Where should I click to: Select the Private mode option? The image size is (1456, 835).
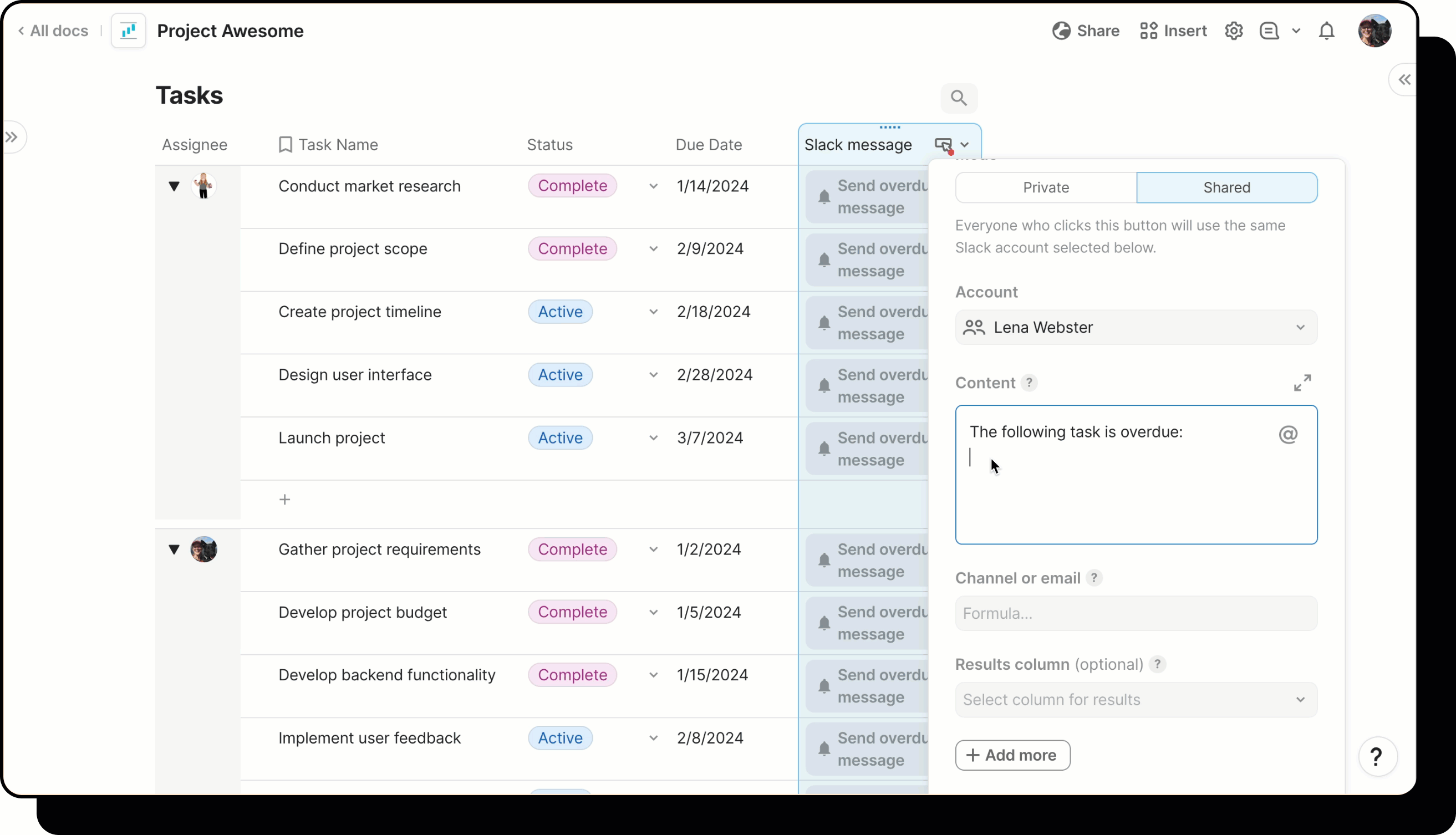pyautogui.click(x=1045, y=187)
